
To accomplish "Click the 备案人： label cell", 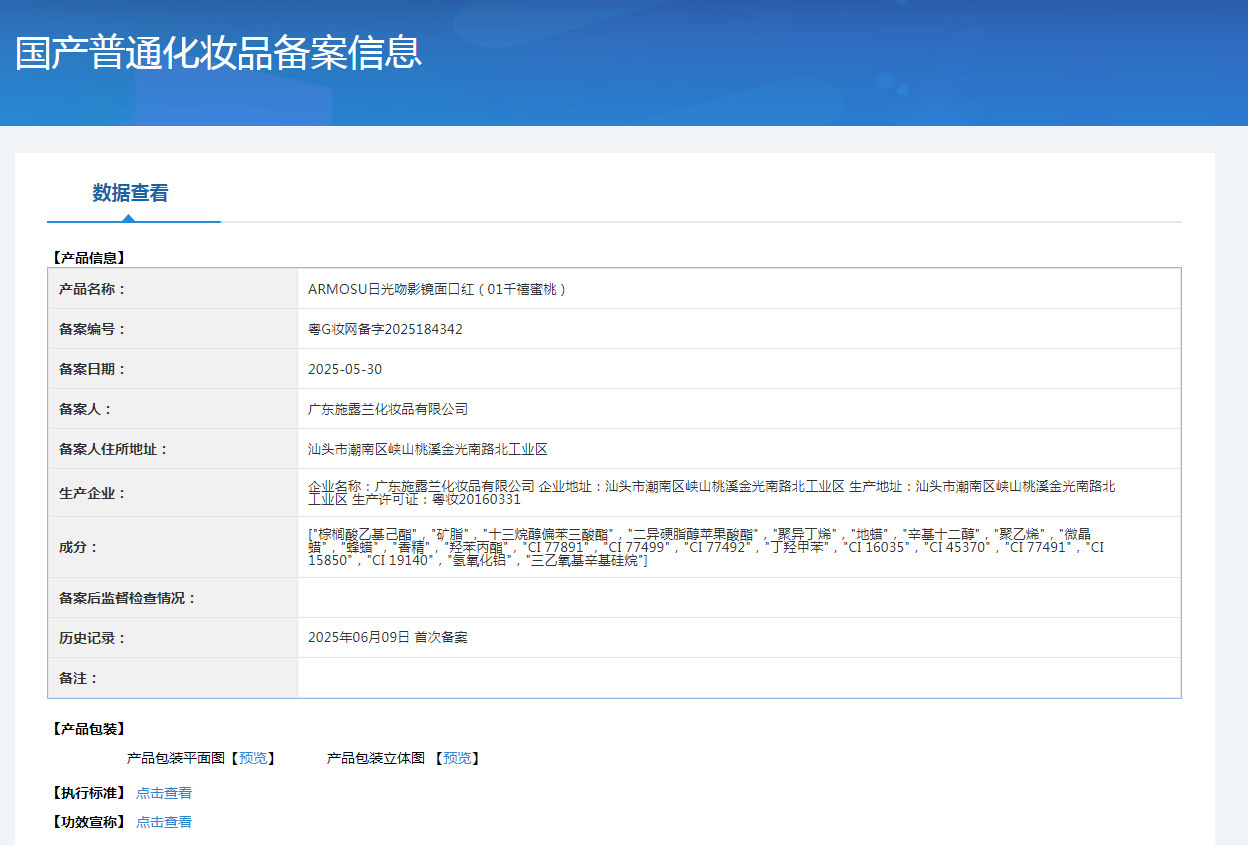I will click(173, 409).
